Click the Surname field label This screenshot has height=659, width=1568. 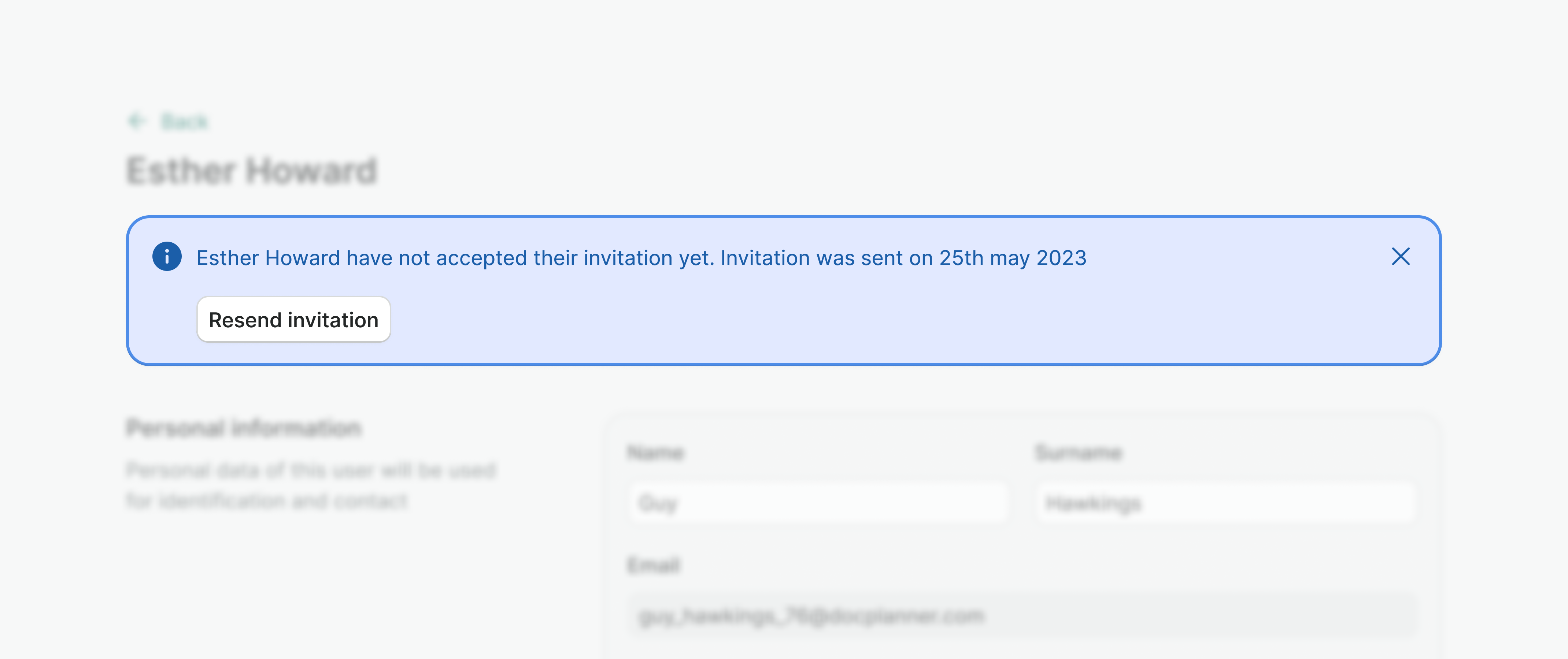(x=1079, y=453)
